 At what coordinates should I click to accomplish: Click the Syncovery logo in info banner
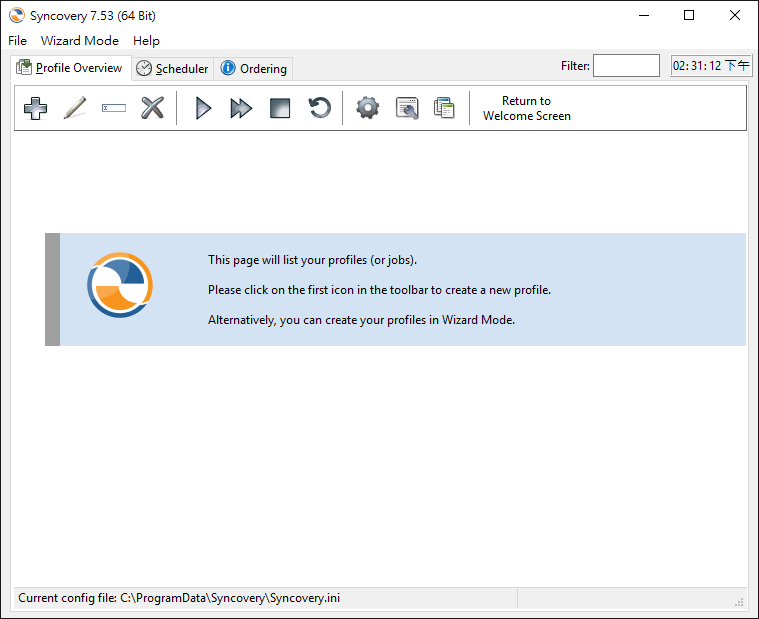[120, 285]
